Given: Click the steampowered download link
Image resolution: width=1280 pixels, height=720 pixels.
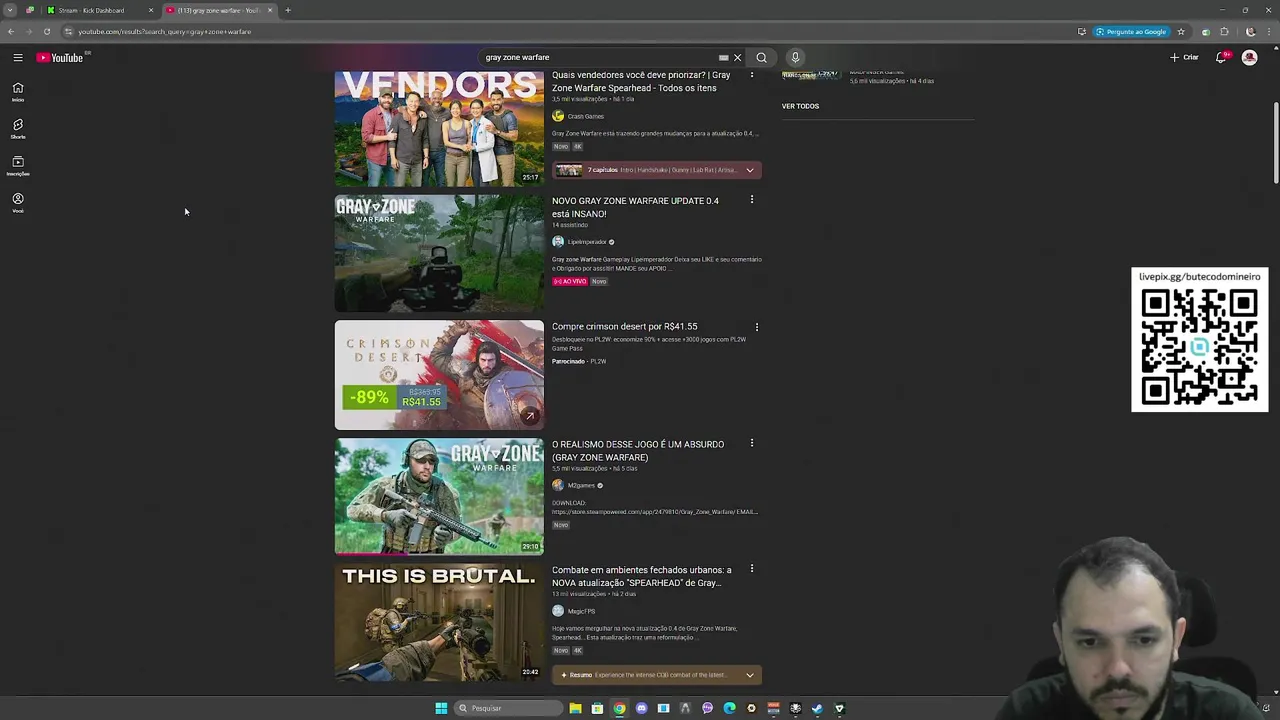Looking at the screenshot, I should 655,512.
